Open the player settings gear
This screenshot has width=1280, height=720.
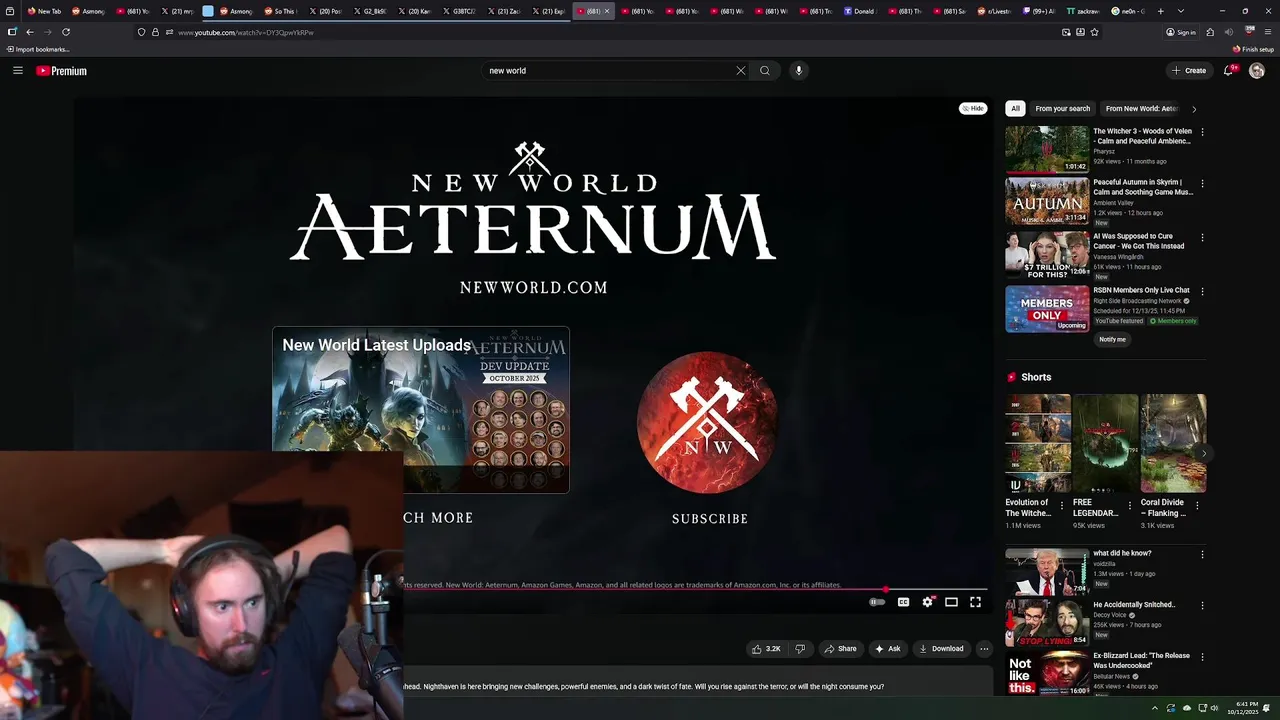[928, 602]
